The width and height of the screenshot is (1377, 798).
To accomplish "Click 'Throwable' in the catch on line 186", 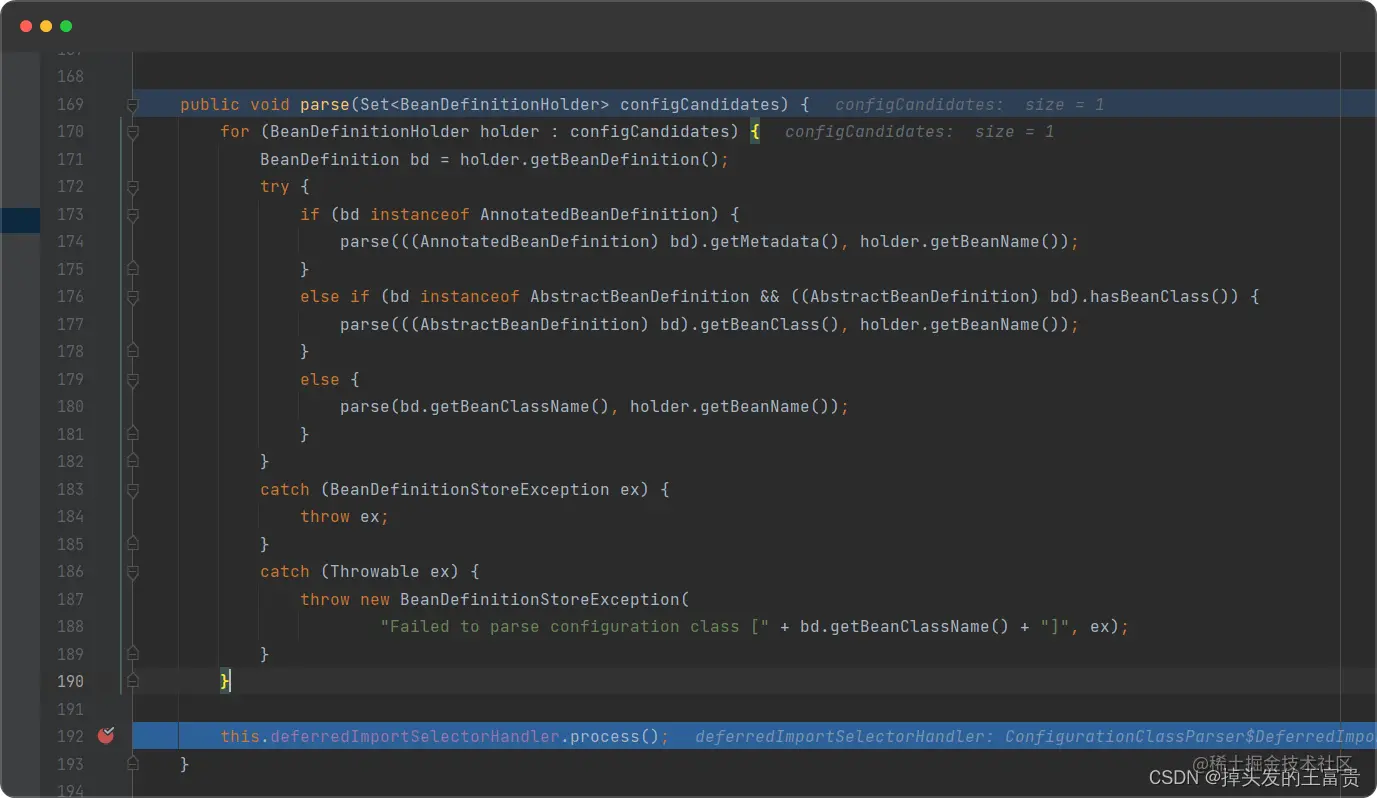I will tap(374, 572).
